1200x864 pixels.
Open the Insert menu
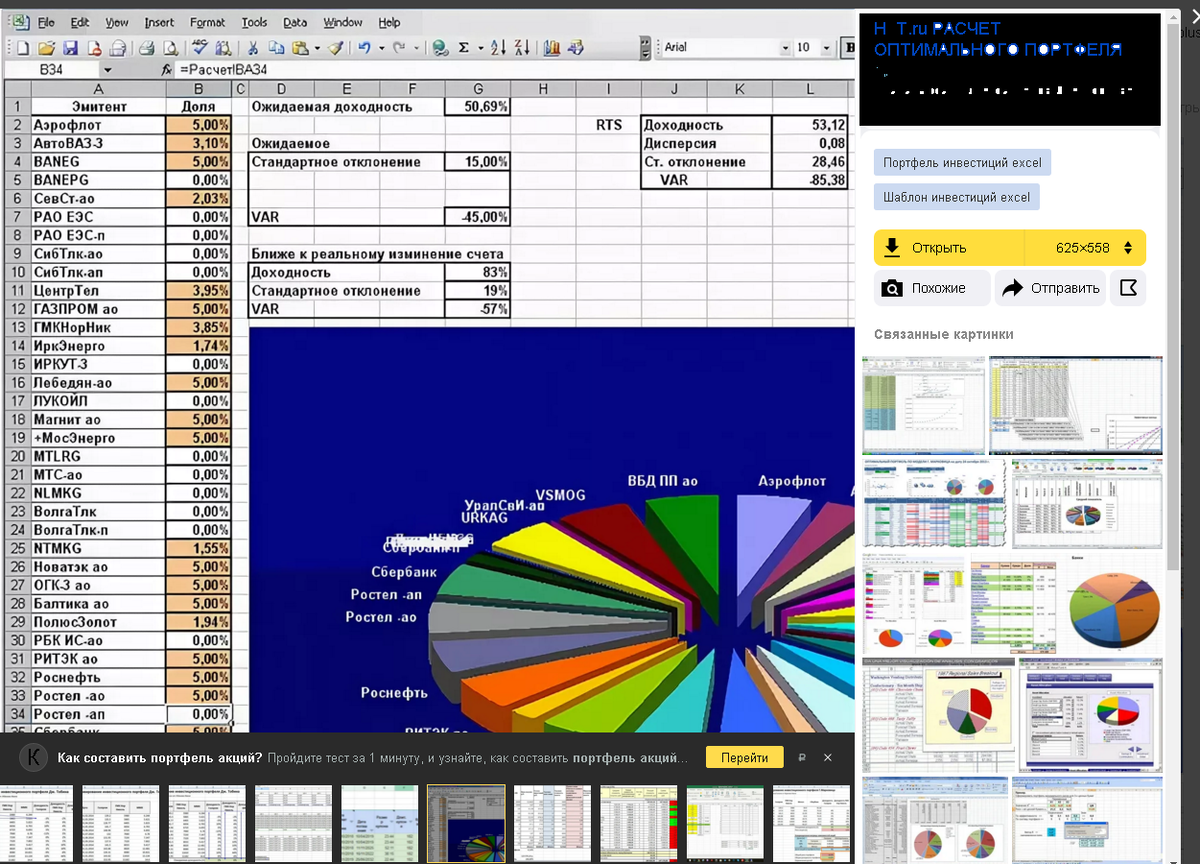coord(159,22)
